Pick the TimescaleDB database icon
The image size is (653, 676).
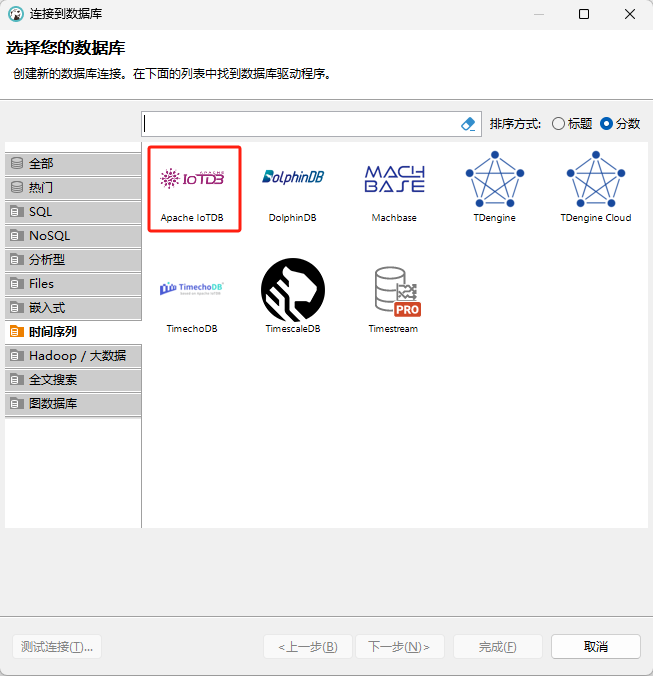point(293,290)
